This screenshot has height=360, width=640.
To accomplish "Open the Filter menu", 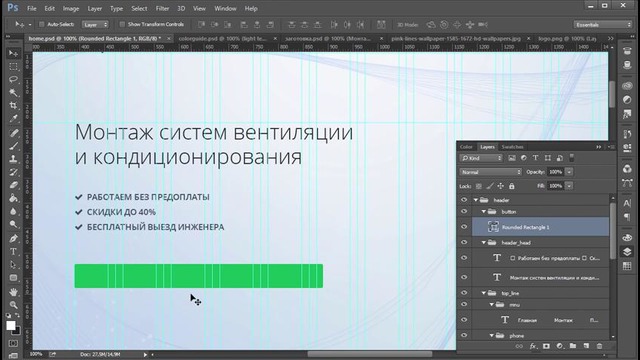I will (162, 8).
